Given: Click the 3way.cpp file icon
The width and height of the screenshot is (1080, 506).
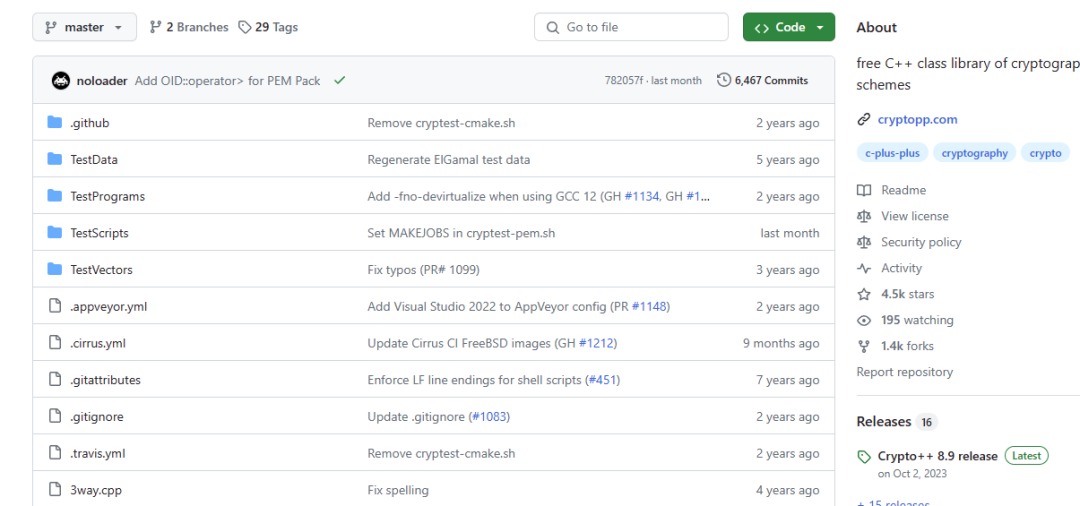Looking at the screenshot, I should tap(55, 489).
